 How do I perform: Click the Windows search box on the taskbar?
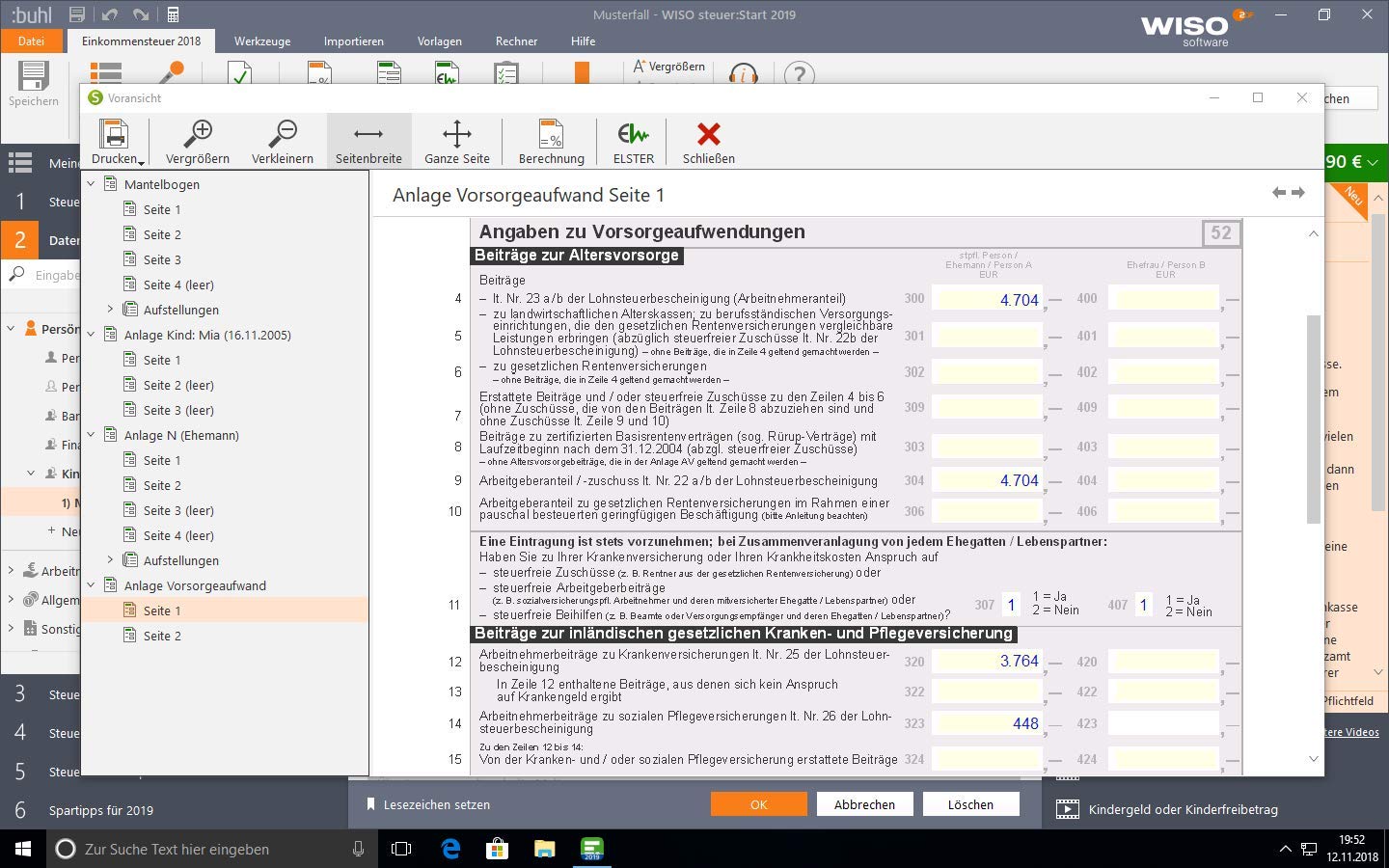(210, 849)
